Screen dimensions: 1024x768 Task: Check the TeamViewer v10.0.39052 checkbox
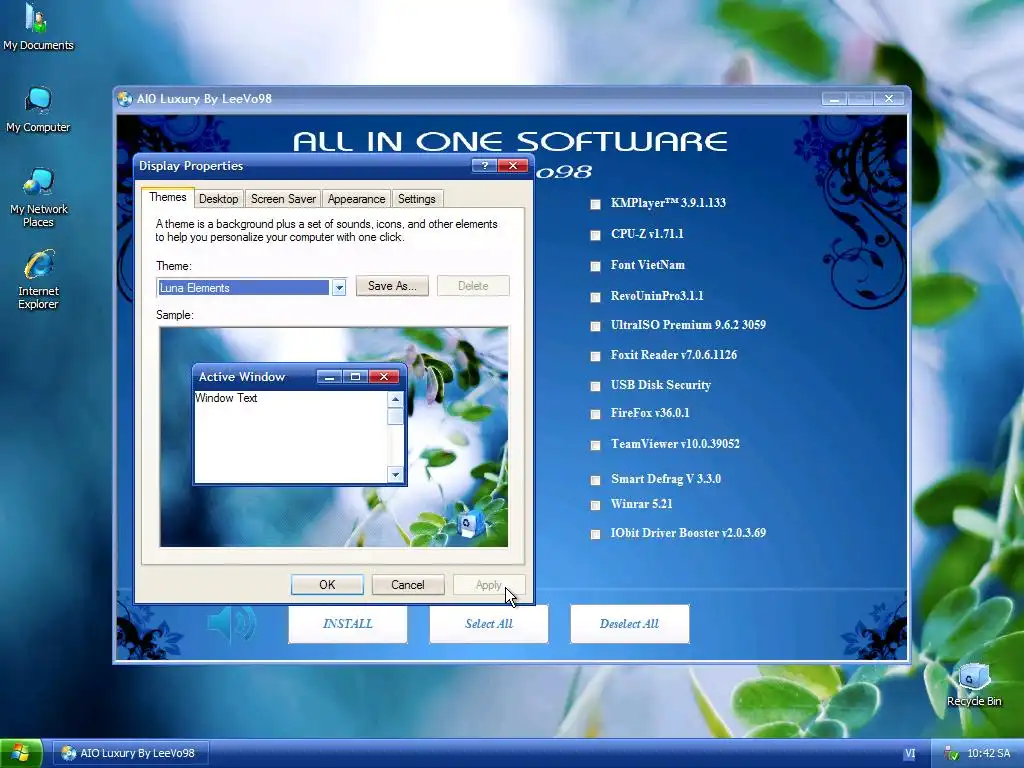[x=595, y=445]
